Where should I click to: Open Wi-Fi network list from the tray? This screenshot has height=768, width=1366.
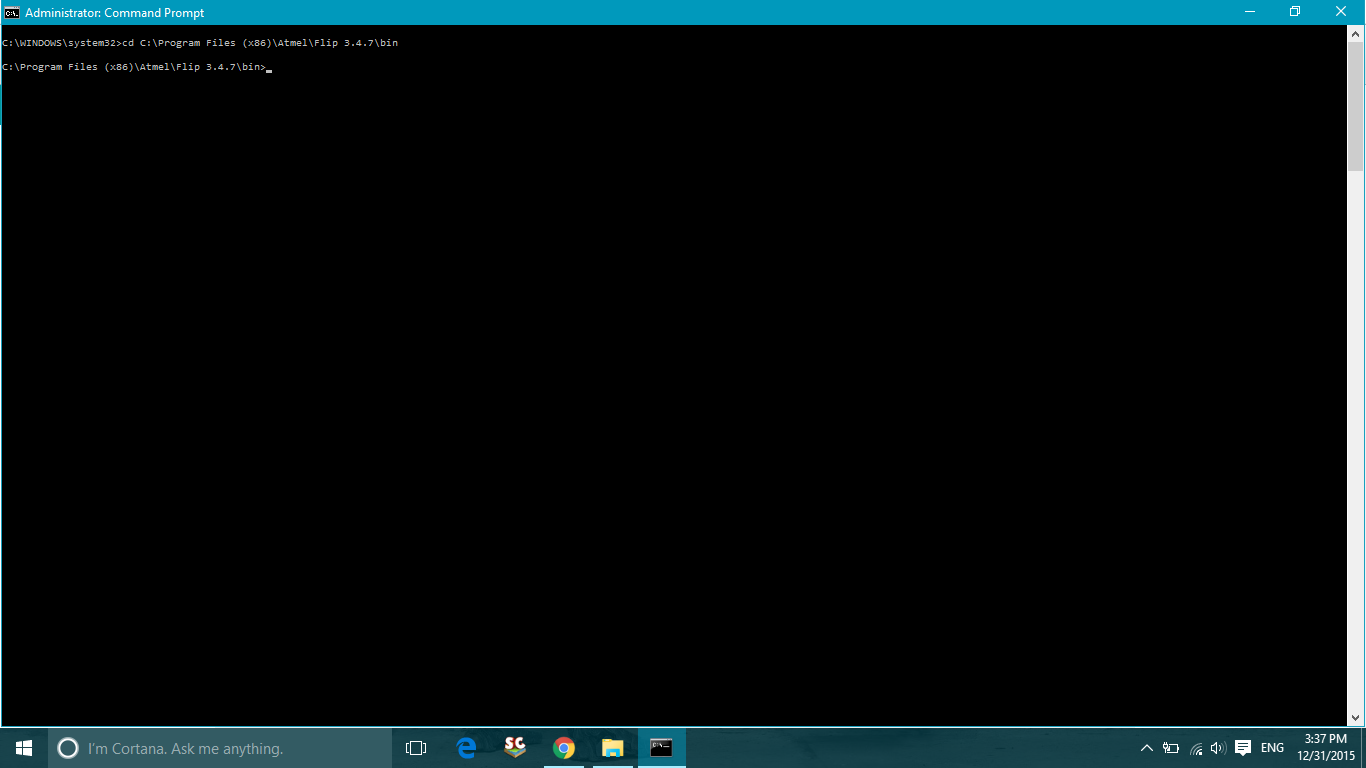click(x=1195, y=747)
